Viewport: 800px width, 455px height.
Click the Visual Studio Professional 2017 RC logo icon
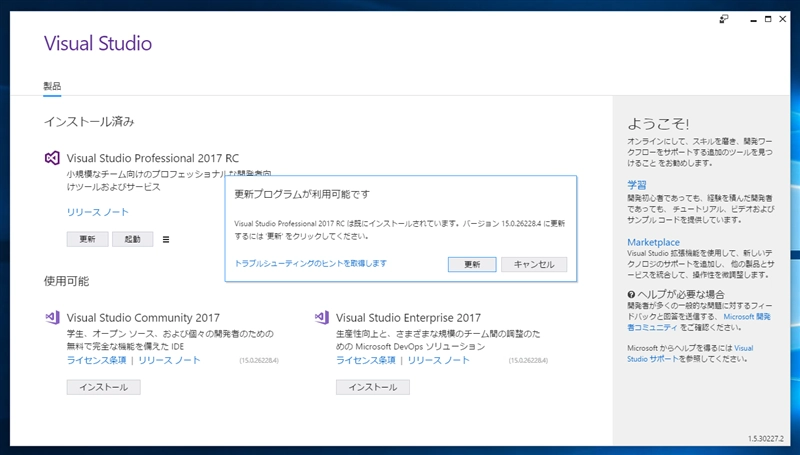tap(52, 158)
